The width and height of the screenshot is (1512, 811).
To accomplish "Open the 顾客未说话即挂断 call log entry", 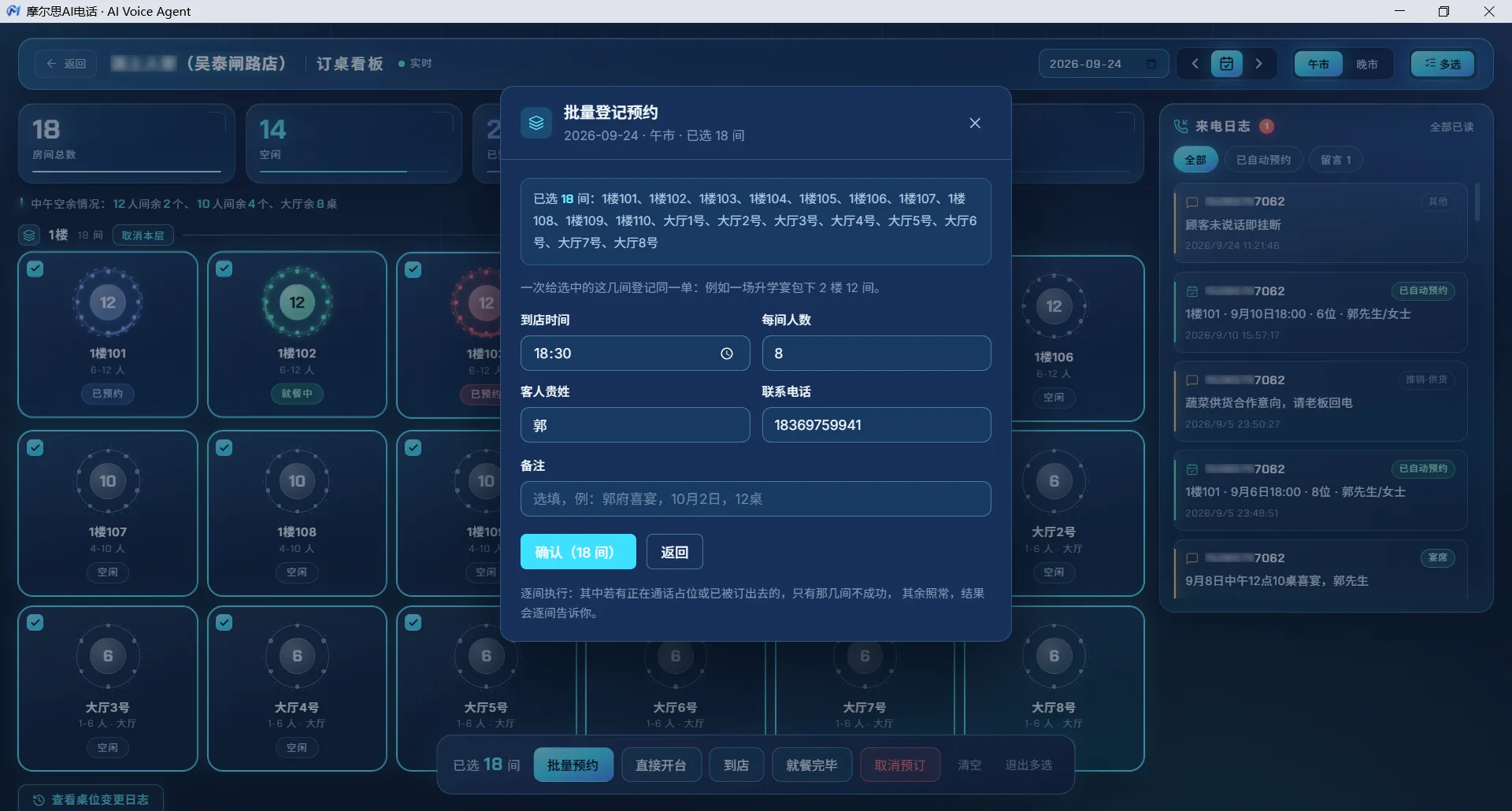I will tap(1320, 224).
